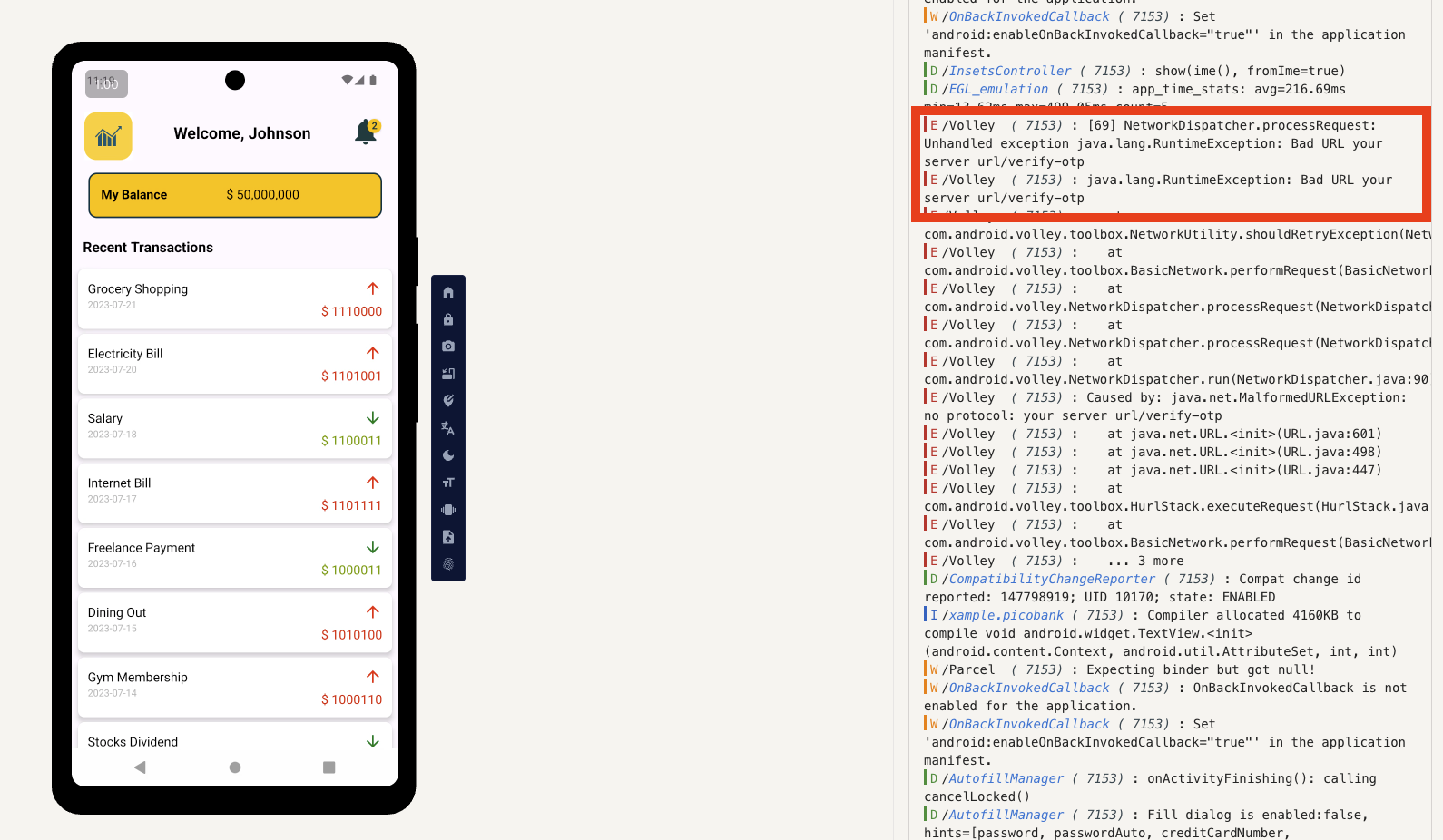Tap the Grocery Shopping red up arrow

click(x=373, y=288)
